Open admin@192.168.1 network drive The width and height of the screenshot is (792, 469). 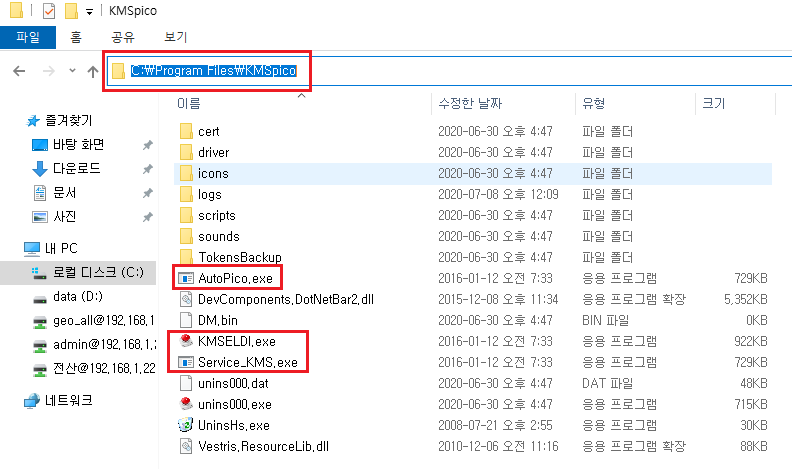(x=105, y=344)
